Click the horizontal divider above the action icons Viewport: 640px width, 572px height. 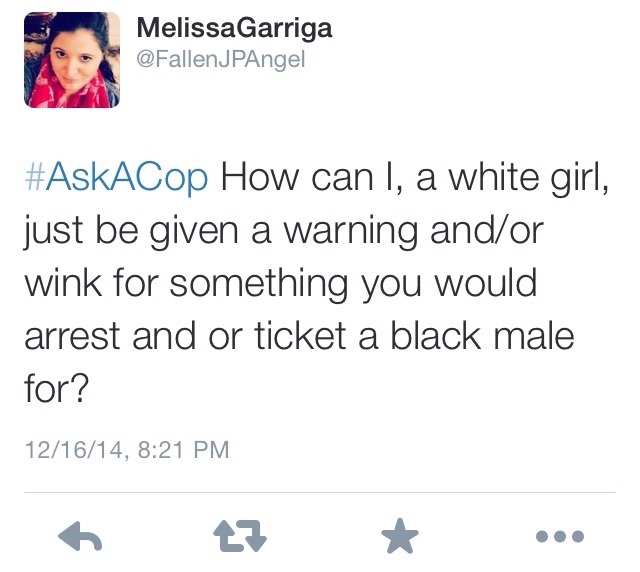point(320,492)
